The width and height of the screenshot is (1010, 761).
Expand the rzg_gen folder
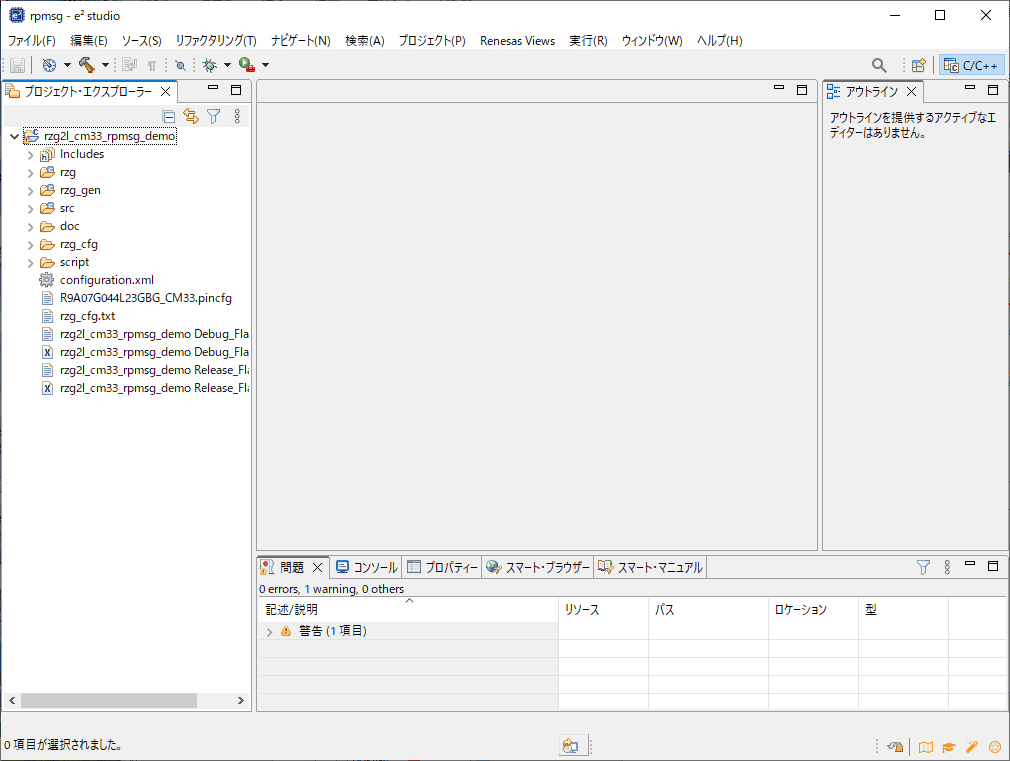[30, 191]
